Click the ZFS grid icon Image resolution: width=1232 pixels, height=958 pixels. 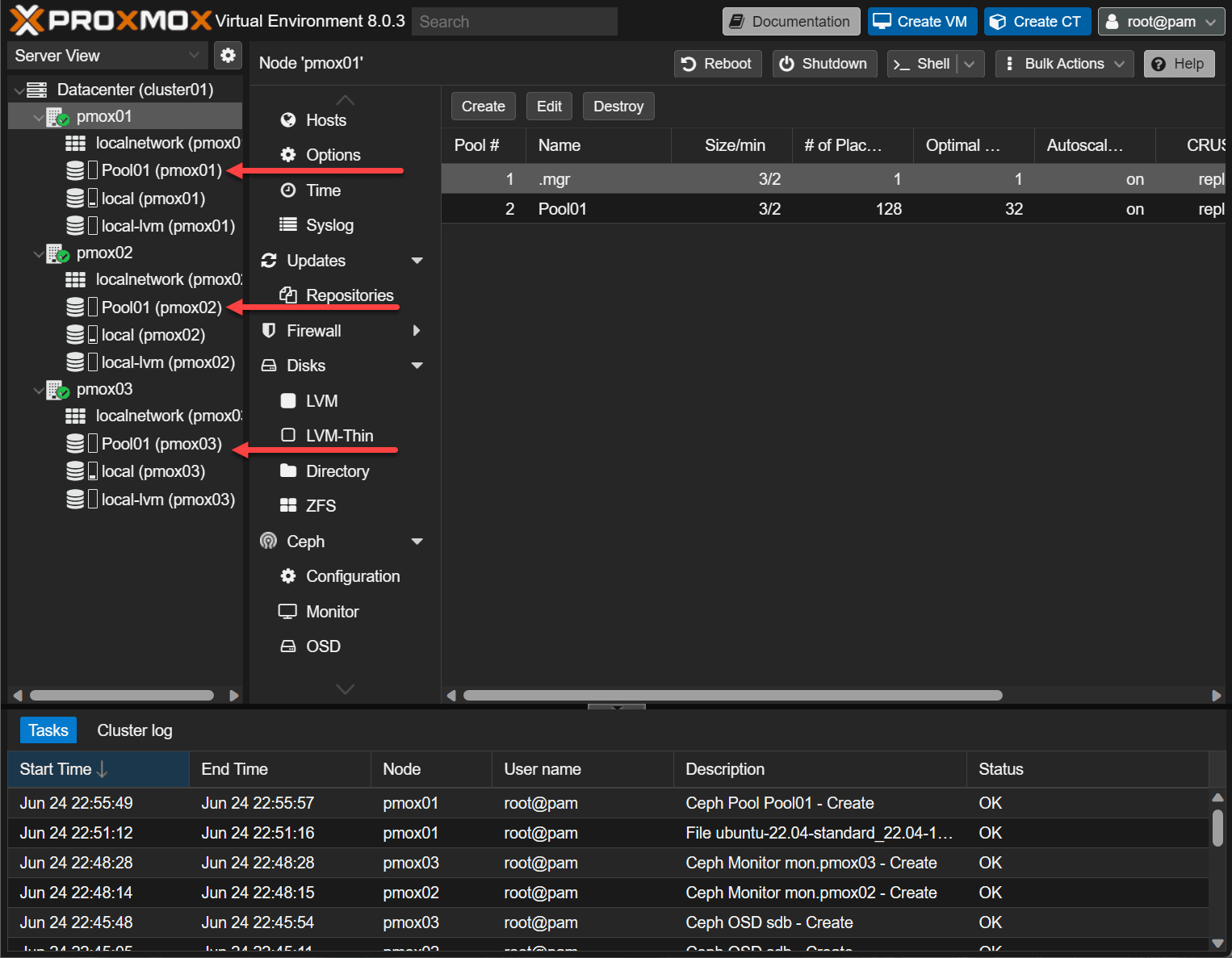pyautogui.click(x=288, y=506)
